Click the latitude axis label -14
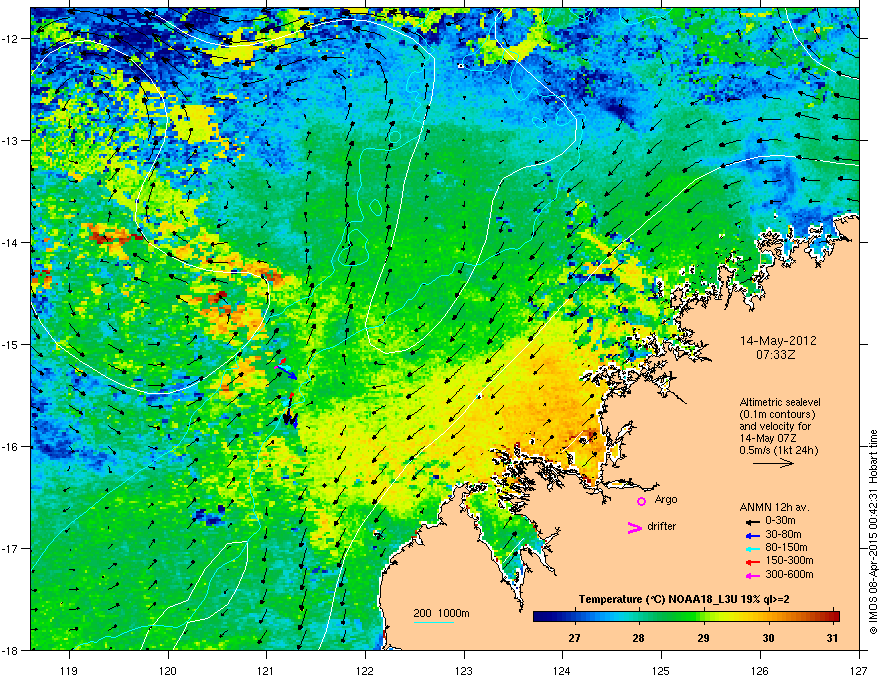 (11, 242)
